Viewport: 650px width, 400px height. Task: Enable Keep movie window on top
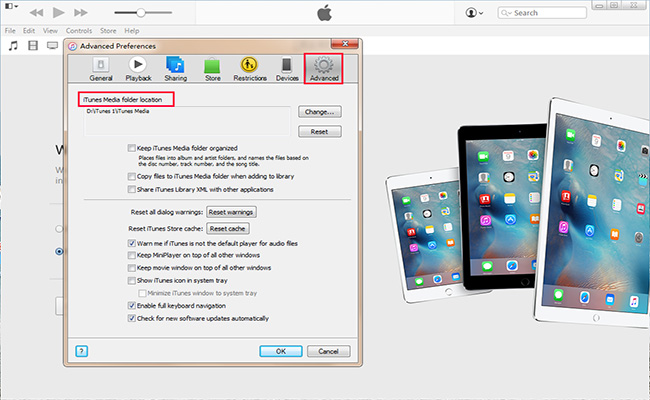point(131,268)
